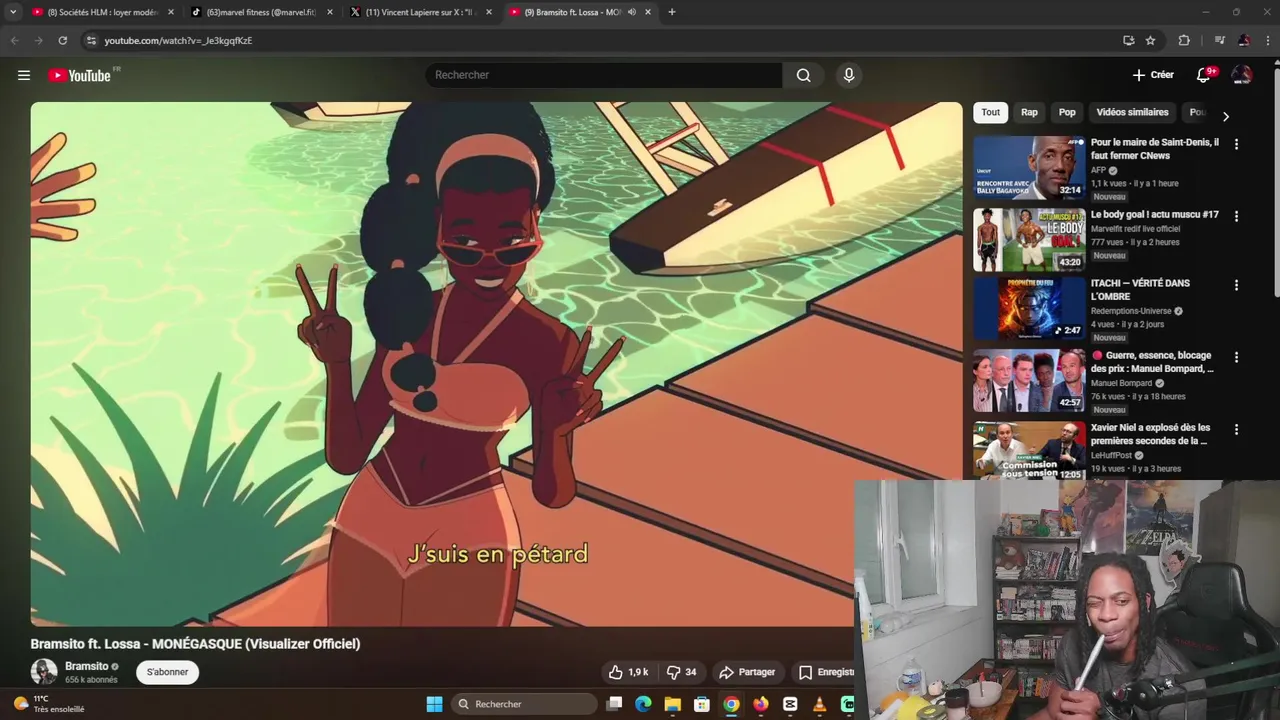Open Firefox from taskbar

[761, 704]
